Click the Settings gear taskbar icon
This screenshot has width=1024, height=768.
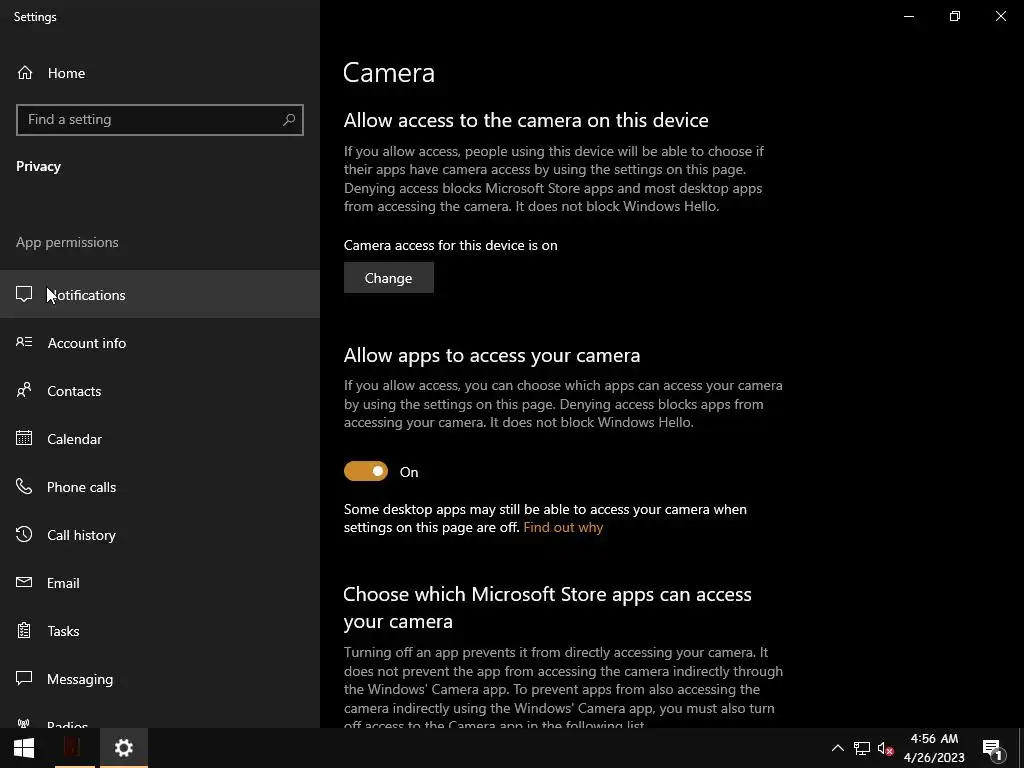(123, 748)
